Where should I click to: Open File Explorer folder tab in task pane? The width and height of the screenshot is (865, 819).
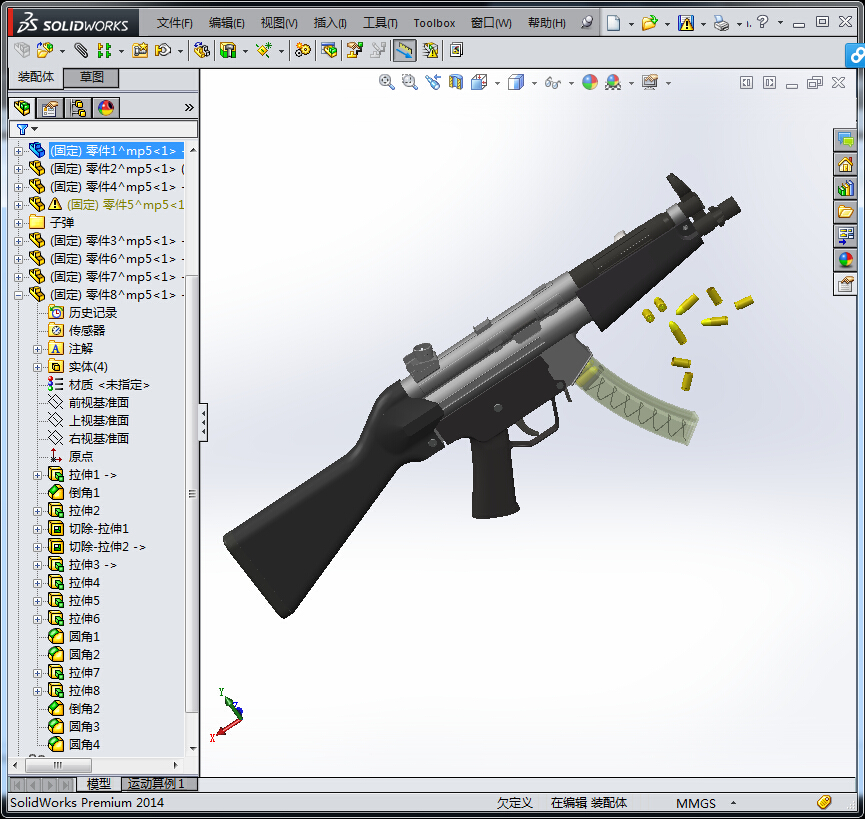pyautogui.click(x=845, y=212)
